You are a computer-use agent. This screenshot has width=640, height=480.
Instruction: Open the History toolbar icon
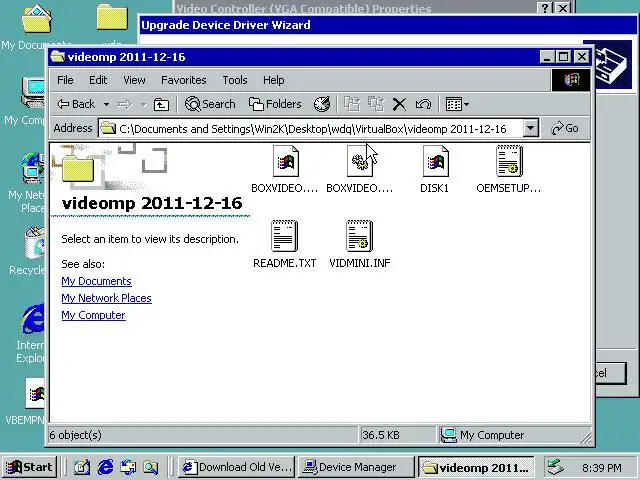[x=322, y=104]
